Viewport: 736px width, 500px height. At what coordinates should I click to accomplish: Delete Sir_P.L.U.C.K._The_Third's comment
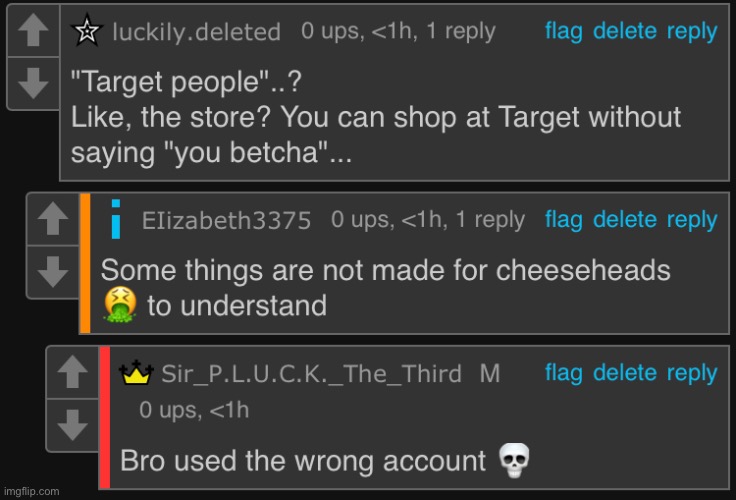[x=625, y=373]
